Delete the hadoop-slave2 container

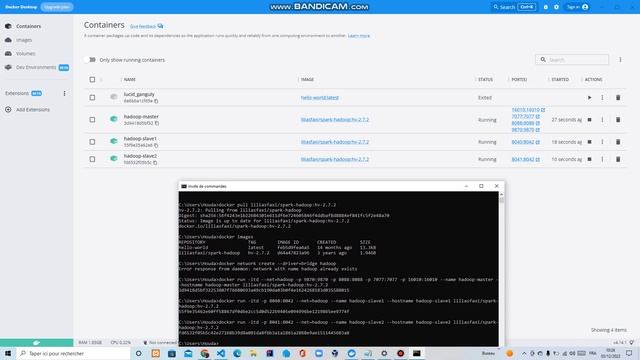(618, 159)
